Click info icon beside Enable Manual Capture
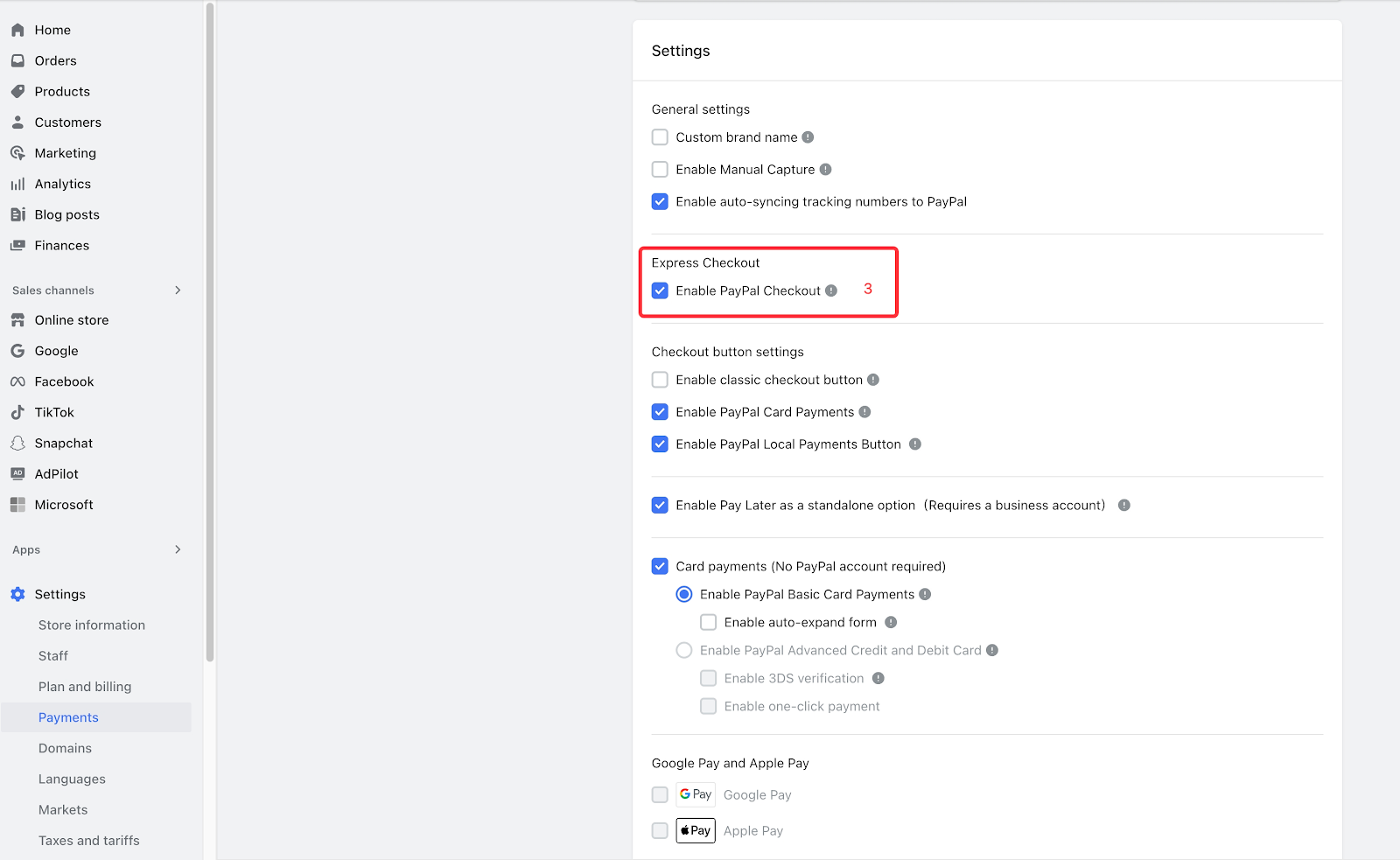This screenshot has width=1400, height=860. (x=825, y=170)
